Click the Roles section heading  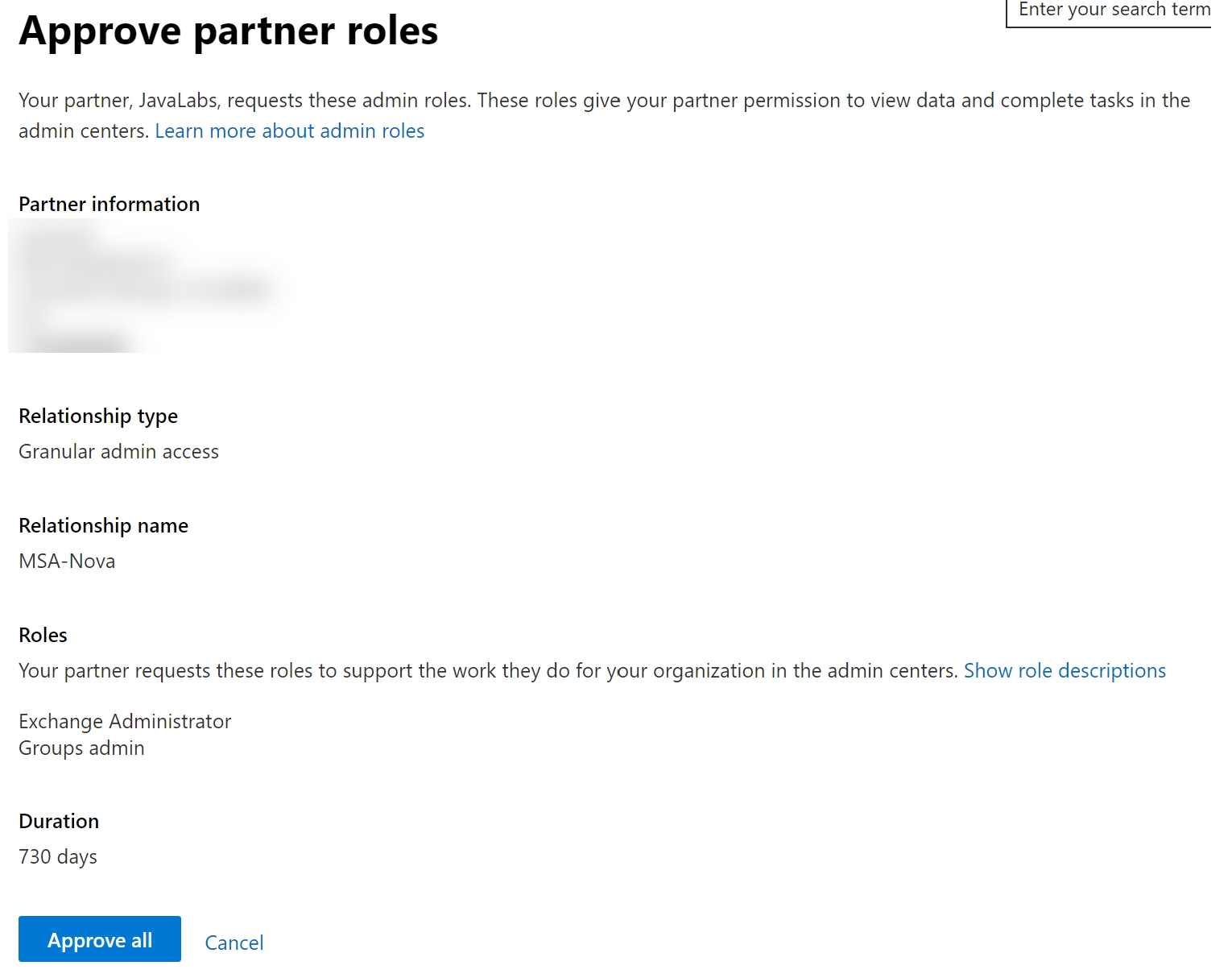click(43, 636)
